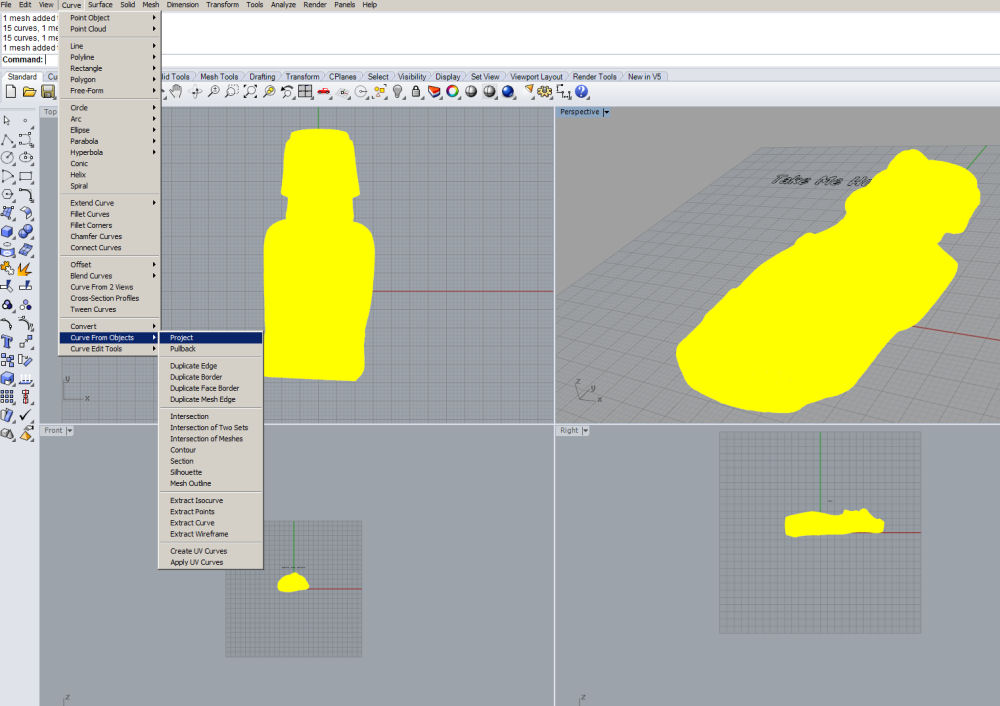Open the Help question mark icon

pyautogui.click(x=582, y=92)
